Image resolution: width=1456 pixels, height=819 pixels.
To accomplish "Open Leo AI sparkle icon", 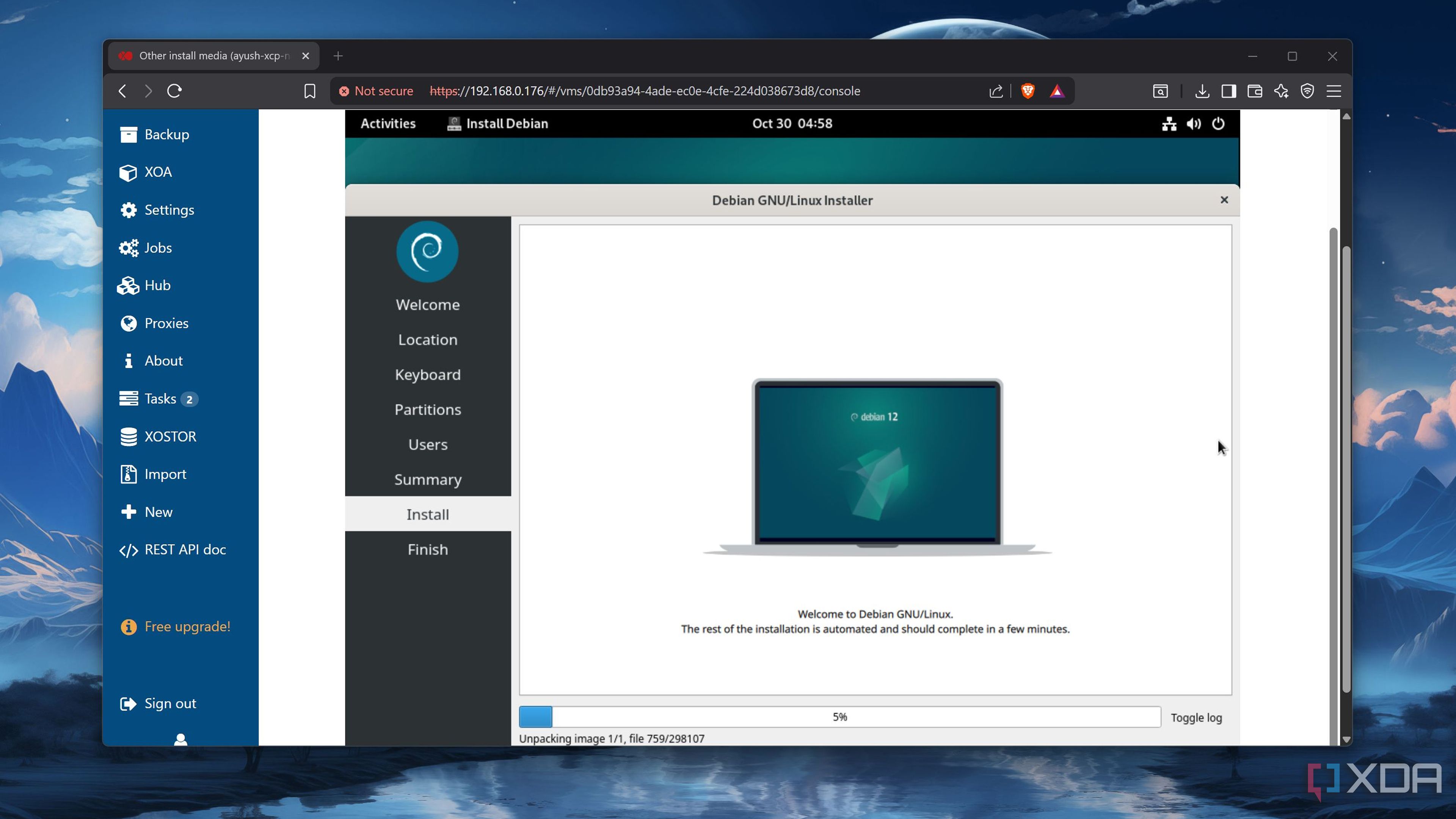I will pos(1281,91).
